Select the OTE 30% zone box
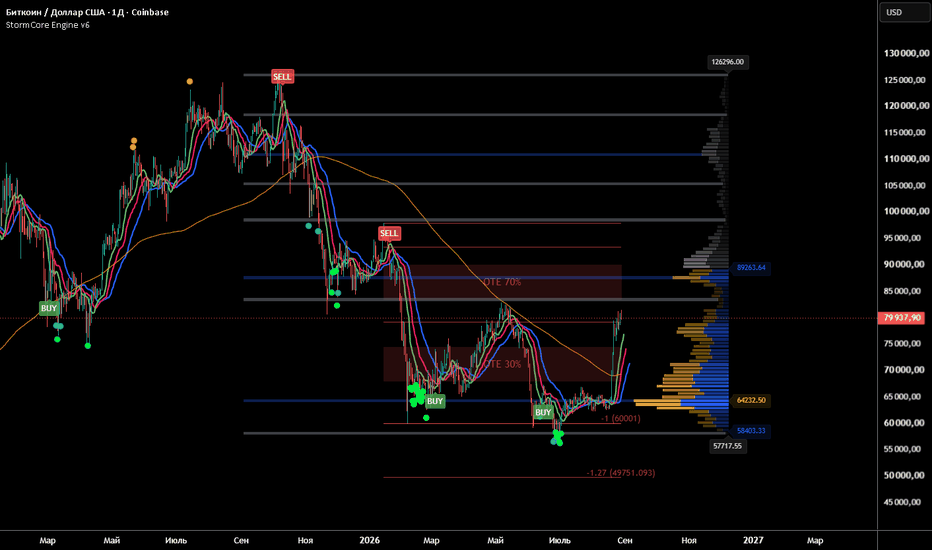This screenshot has width=932, height=550. click(x=503, y=364)
